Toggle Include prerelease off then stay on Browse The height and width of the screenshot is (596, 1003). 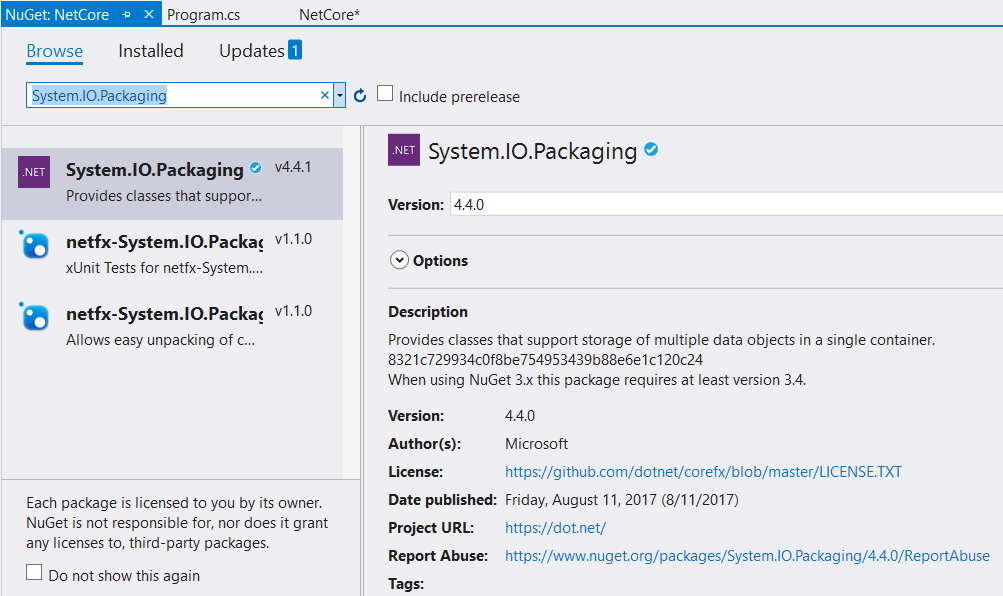click(x=385, y=96)
